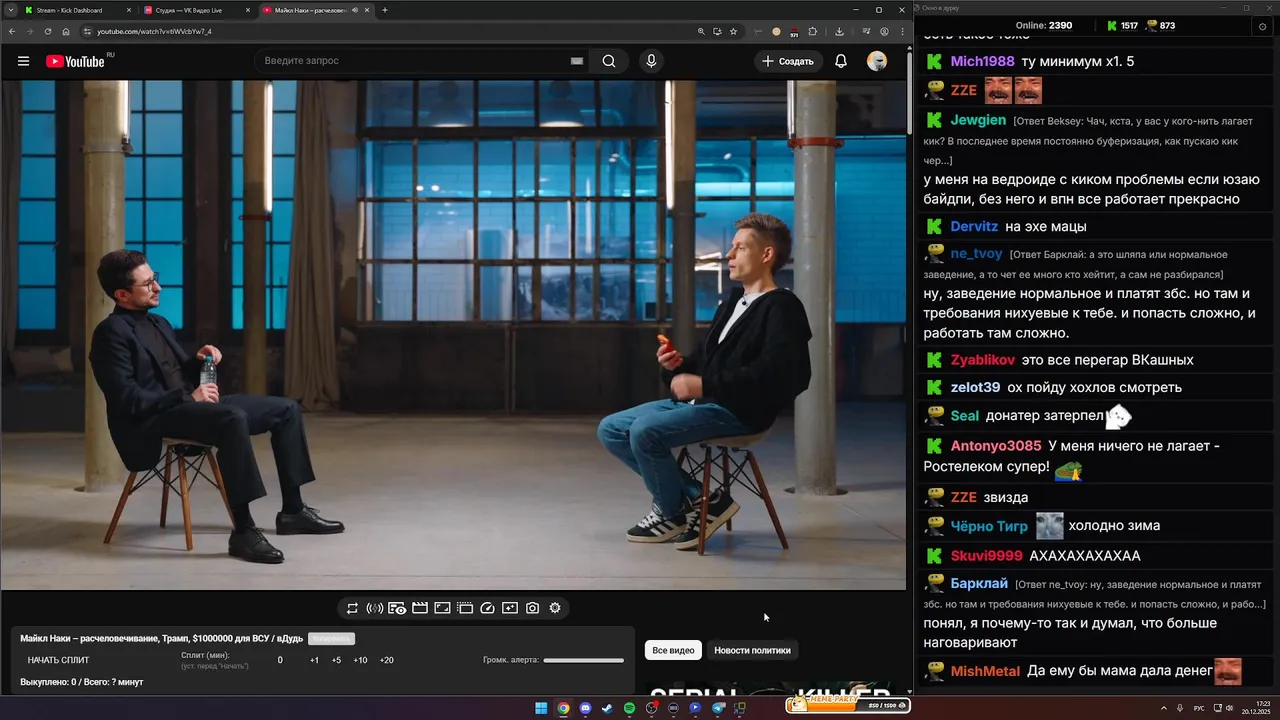
Task: Open the YouTube hamburger guide menu
Action: pyautogui.click(x=23, y=61)
